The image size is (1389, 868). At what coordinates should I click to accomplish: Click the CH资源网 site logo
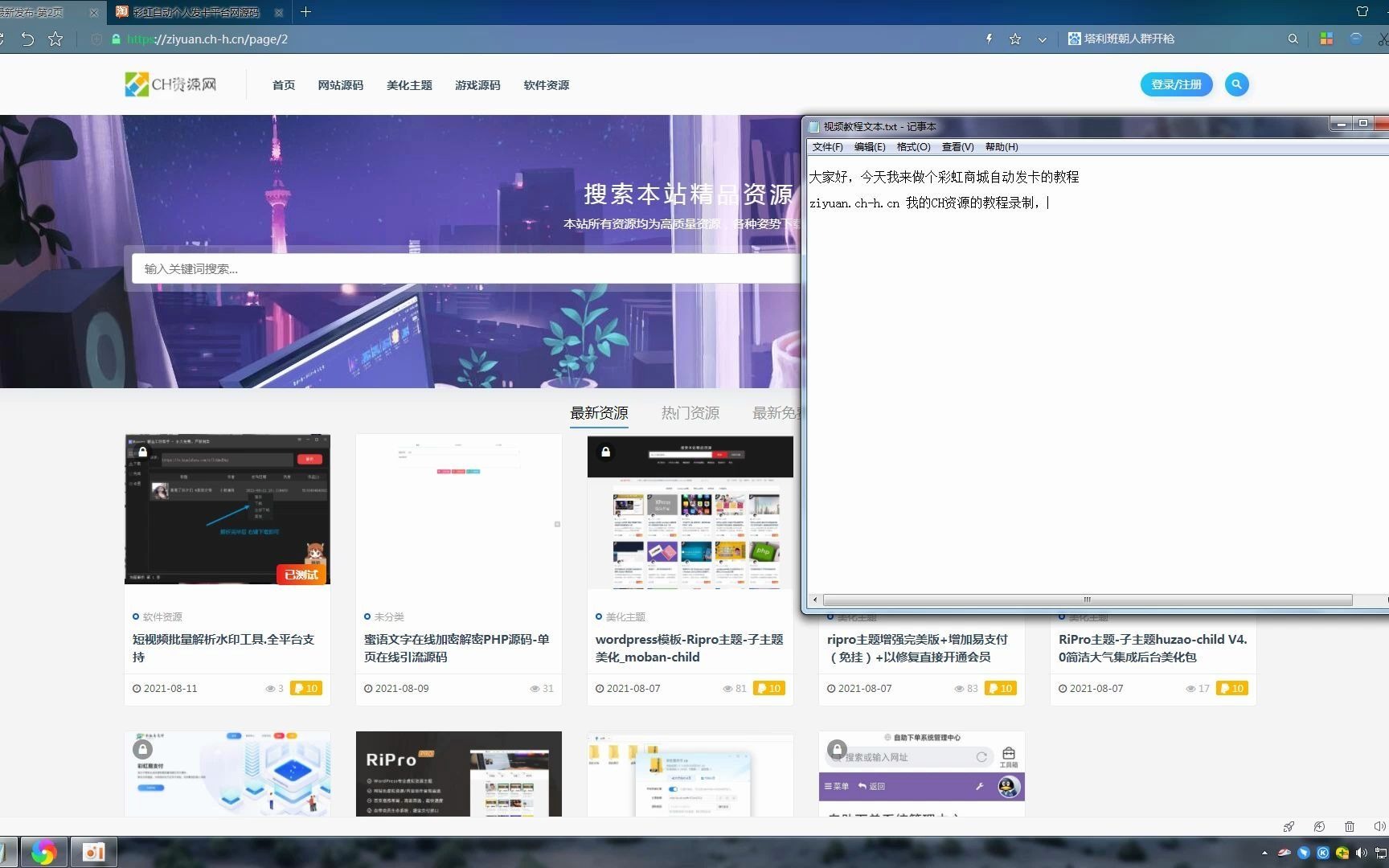(x=170, y=84)
